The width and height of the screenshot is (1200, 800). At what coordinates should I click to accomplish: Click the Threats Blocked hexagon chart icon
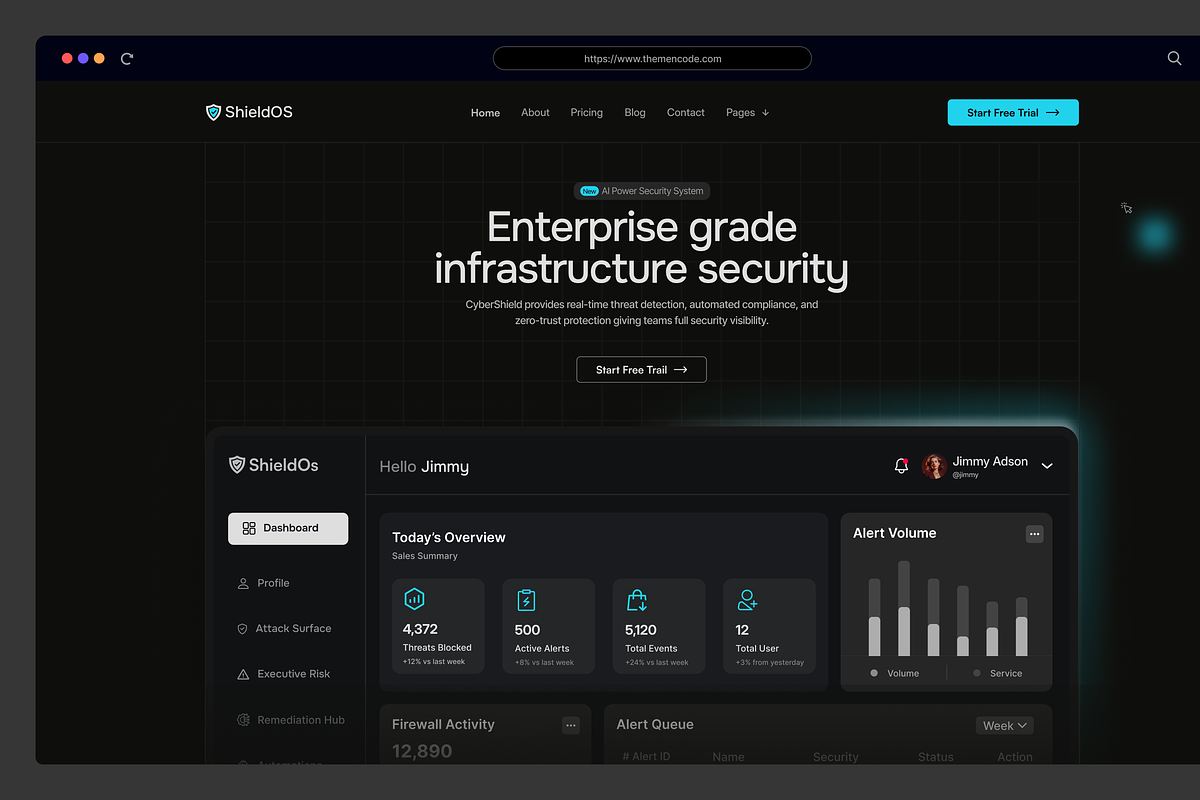pos(414,599)
